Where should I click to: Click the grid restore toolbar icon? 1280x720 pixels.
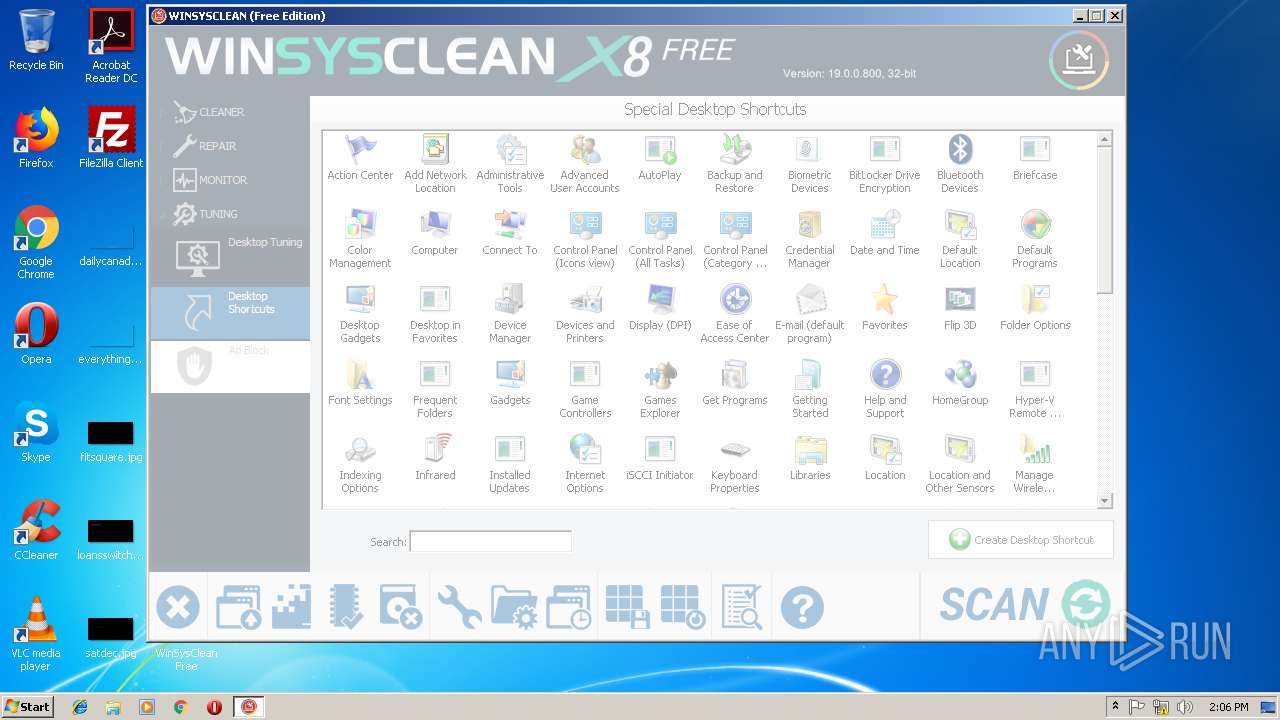(x=684, y=607)
